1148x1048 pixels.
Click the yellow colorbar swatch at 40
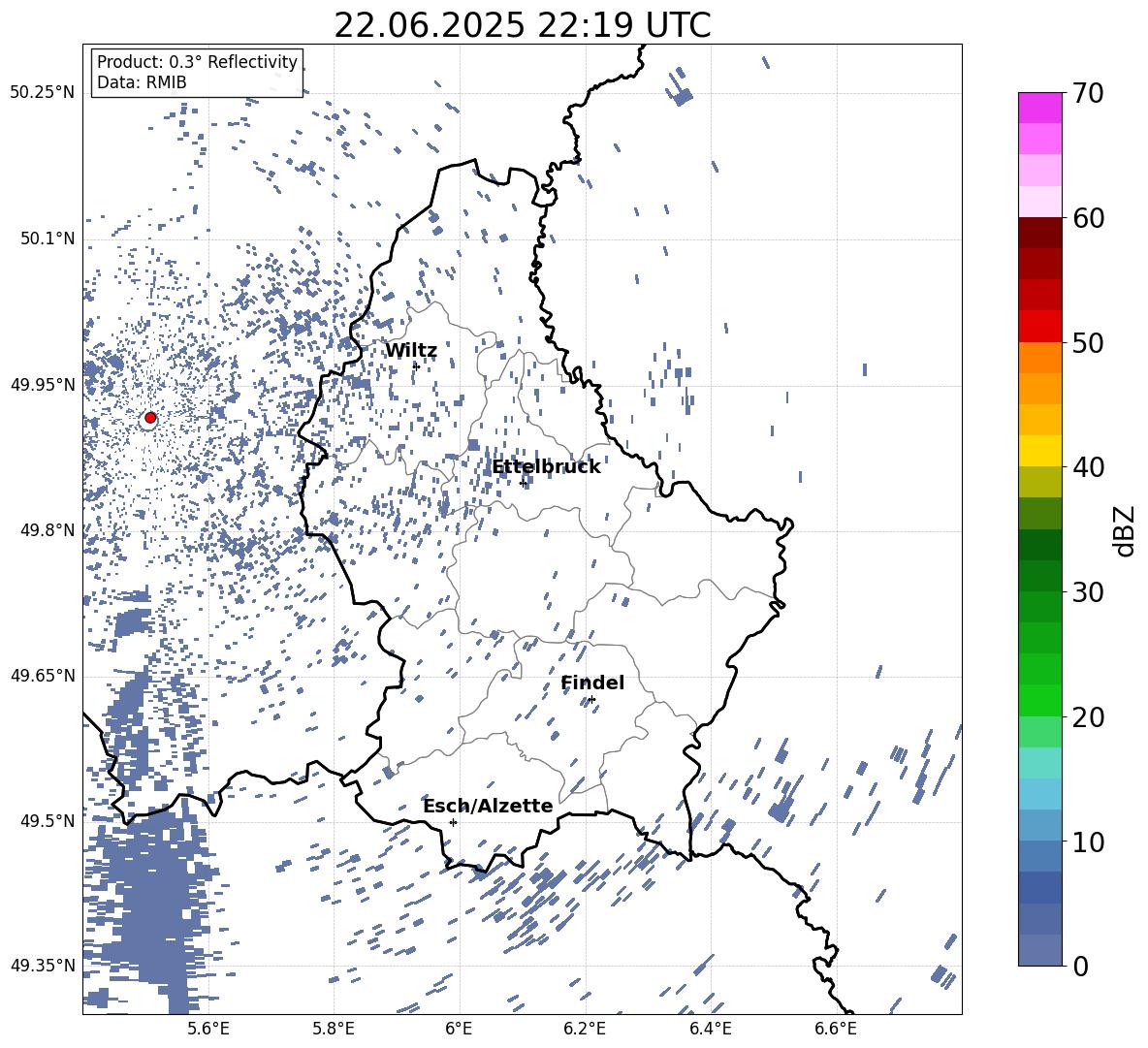(x=1040, y=451)
